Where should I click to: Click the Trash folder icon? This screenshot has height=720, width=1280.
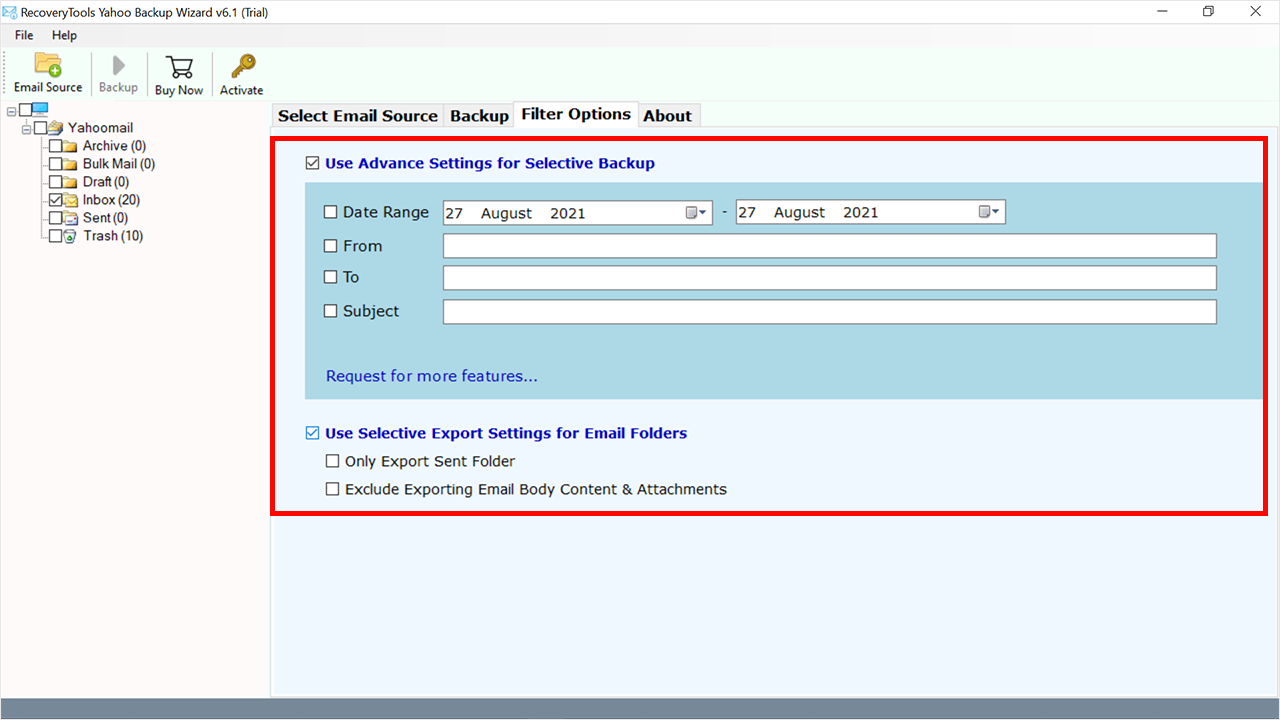71,236
